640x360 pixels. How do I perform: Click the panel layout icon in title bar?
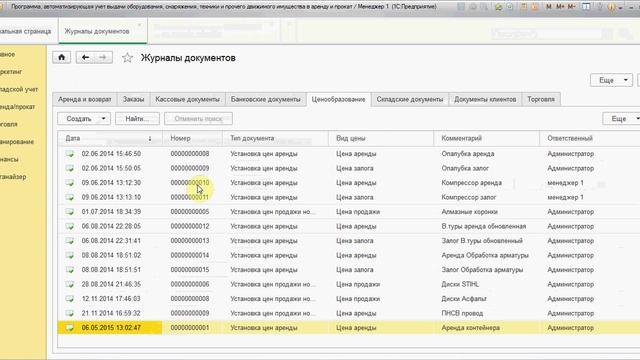point(586,7)
